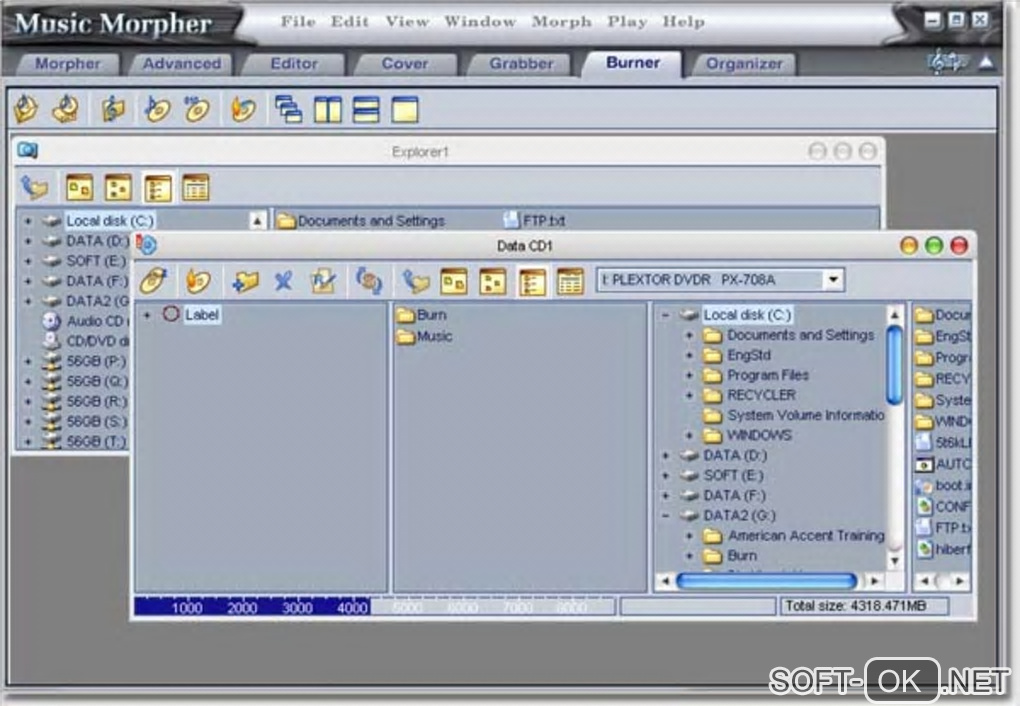Open the Cover tab
1020x706 pixels.
[x=405, y=64]
